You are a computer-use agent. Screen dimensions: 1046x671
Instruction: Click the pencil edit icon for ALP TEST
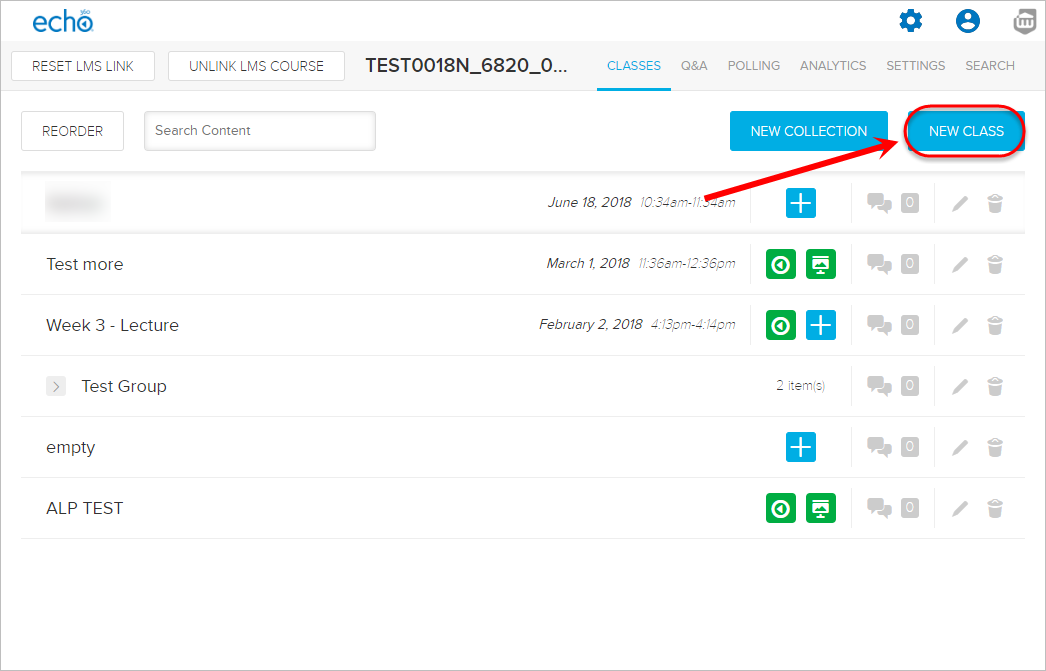[x=960, y=508]
